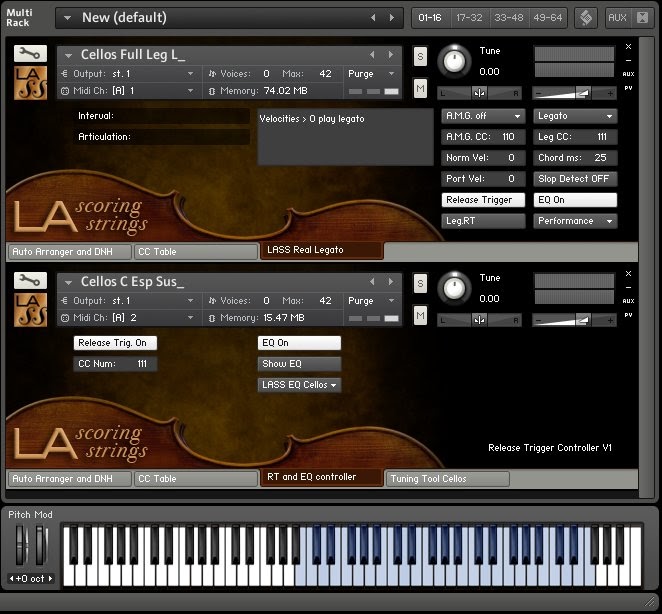The height and width of the screenshot is (614, 662).
Task: Click the CC Num 111 value field
Action: coord(115,364)
